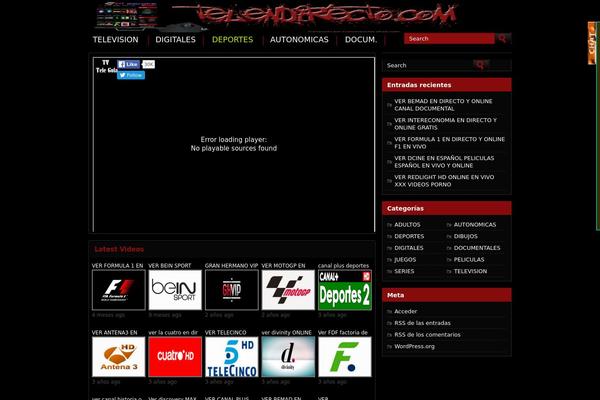Click the canal plus deportes video title
Screen dimensions: 600x400
(343, 266)
